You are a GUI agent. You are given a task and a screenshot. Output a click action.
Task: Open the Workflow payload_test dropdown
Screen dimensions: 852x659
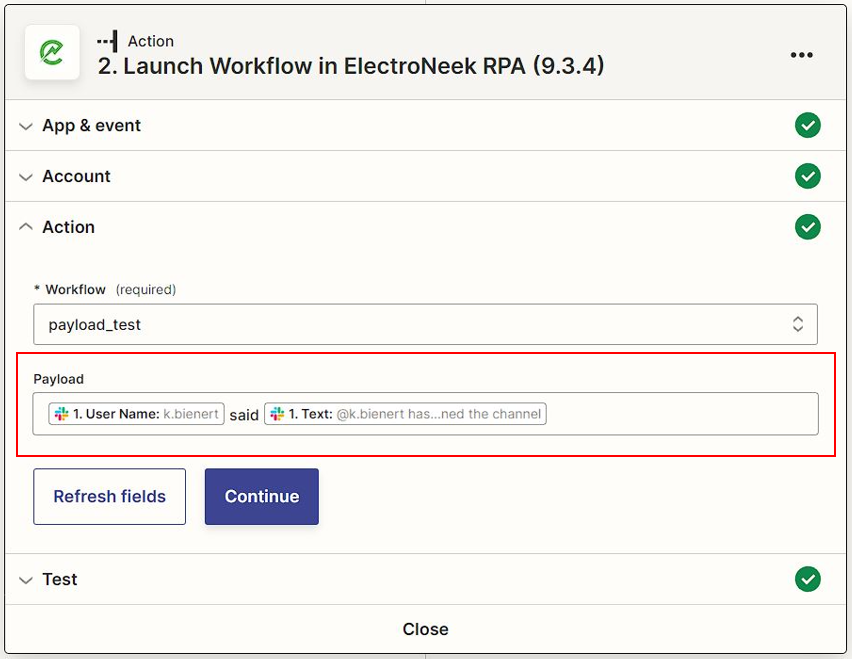point(425,324)
